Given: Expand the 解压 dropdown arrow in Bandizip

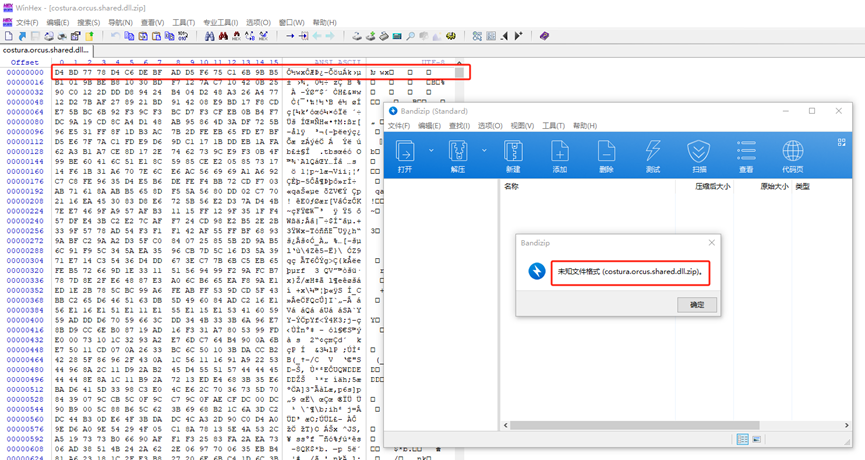Looking at the screenshot, I should [x=484, y=150].
